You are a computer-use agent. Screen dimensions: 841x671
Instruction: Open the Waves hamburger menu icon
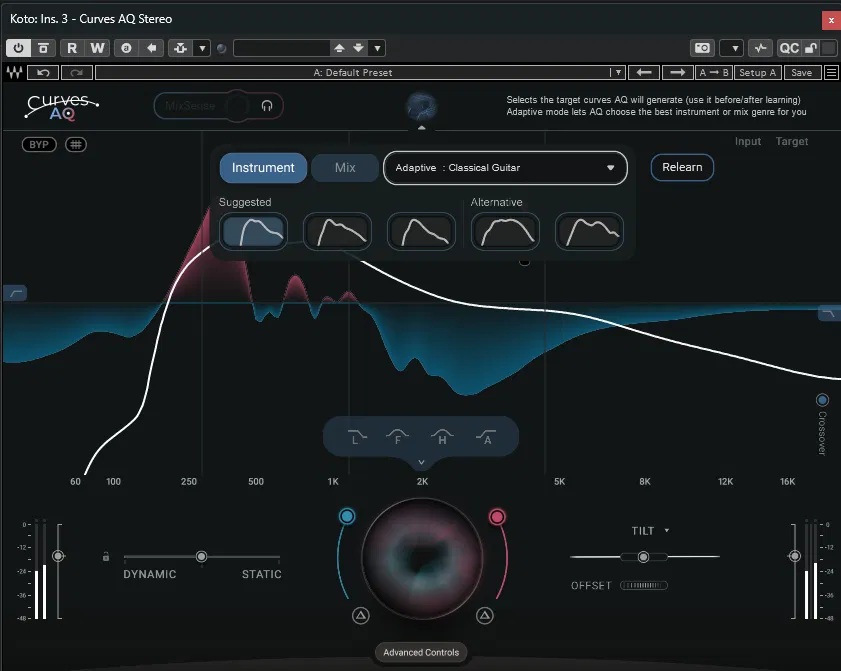[831, 72]
